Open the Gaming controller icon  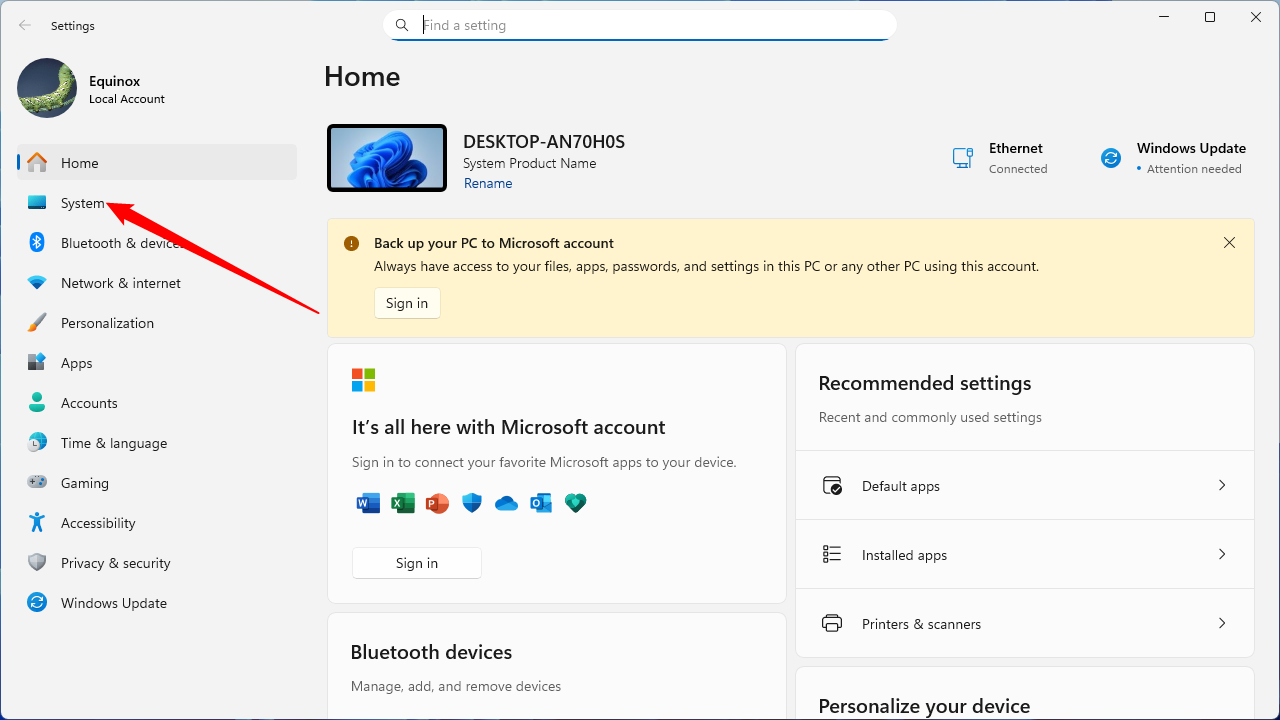point(37,483)
